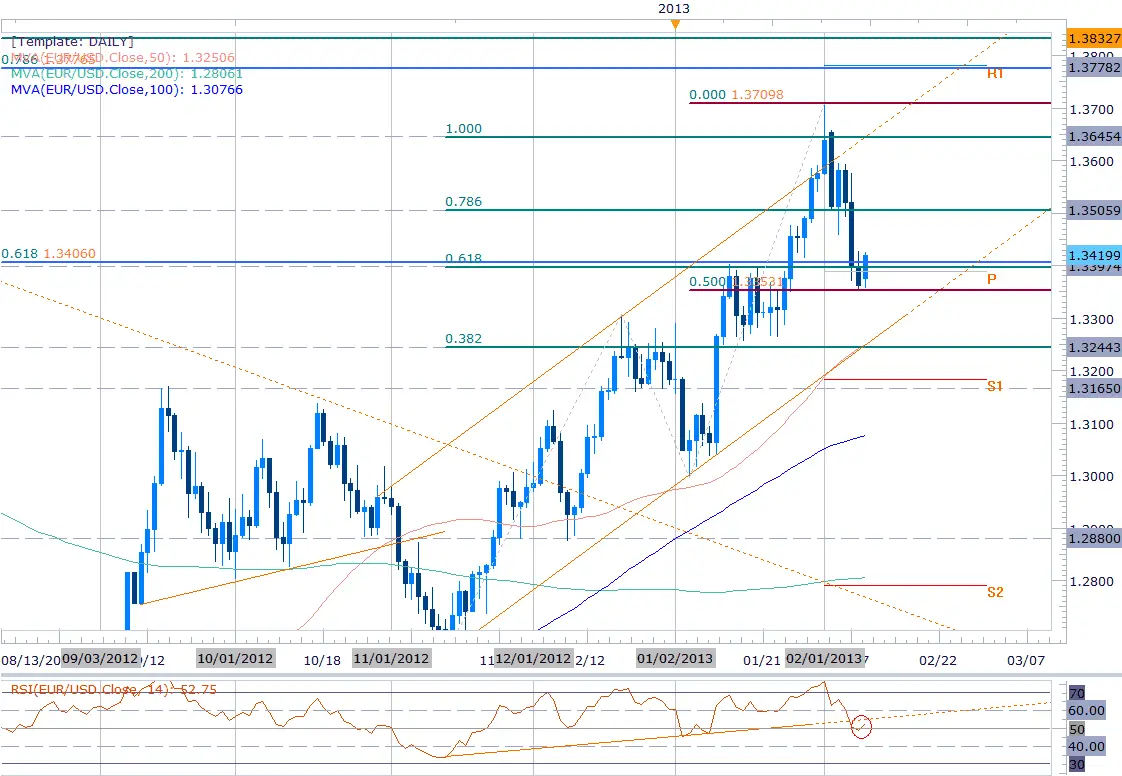Click the current price tag 1.34199
Screen dimensions: 1122x776
click(x=1094, y=255)
